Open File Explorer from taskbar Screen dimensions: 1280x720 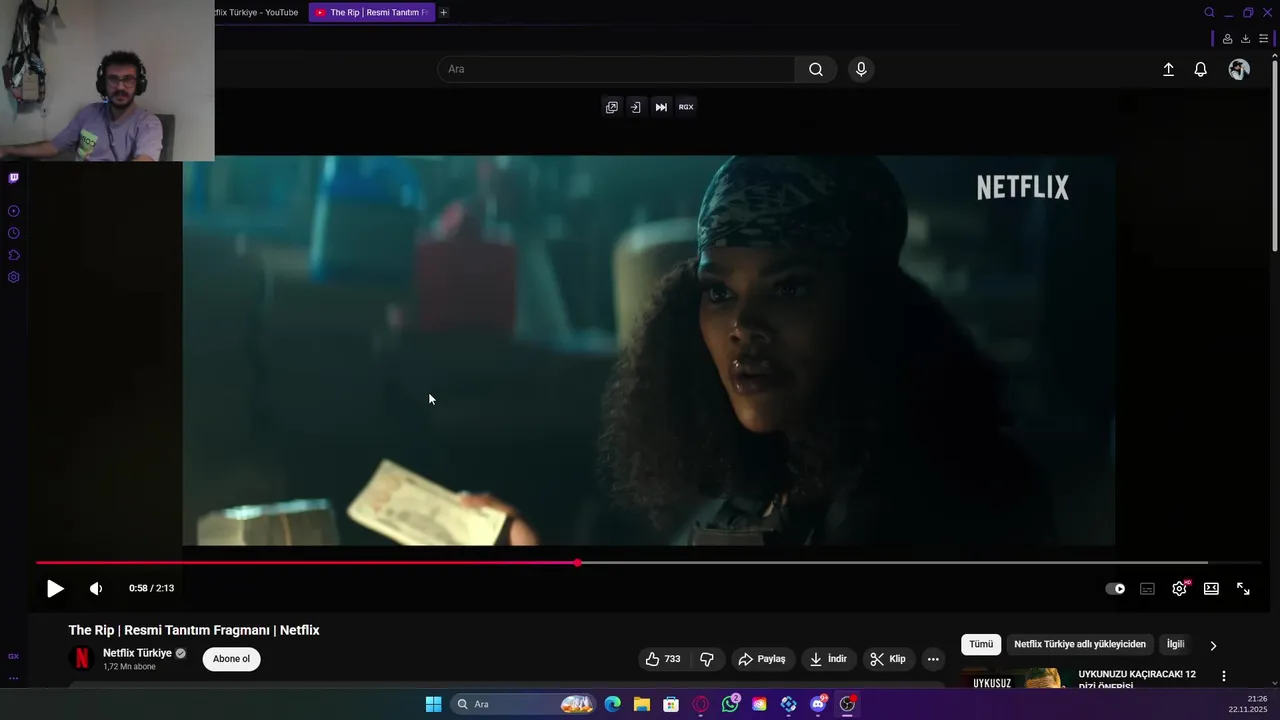(642, 704)
